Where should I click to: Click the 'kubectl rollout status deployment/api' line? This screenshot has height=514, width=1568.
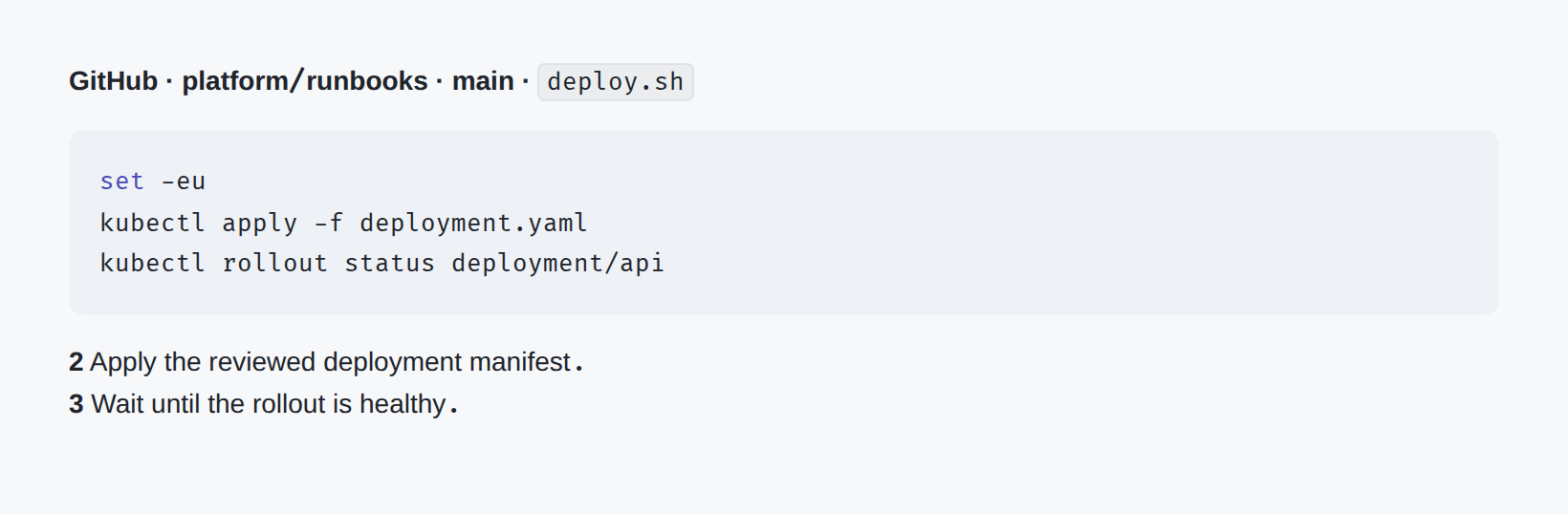[x=381, y=263]
